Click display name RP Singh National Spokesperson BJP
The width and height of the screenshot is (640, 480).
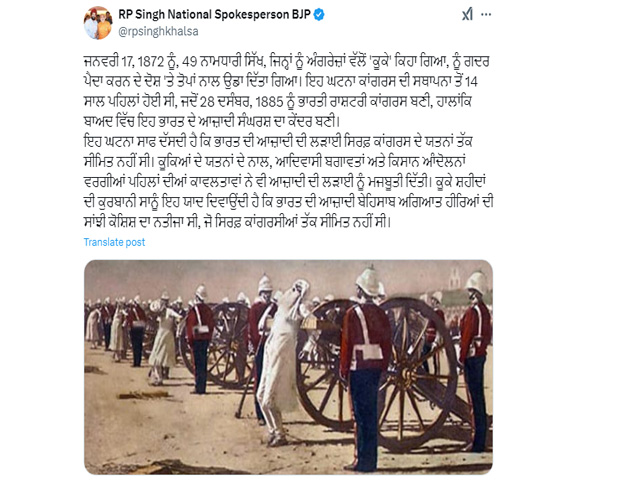(x=215, y=15)
